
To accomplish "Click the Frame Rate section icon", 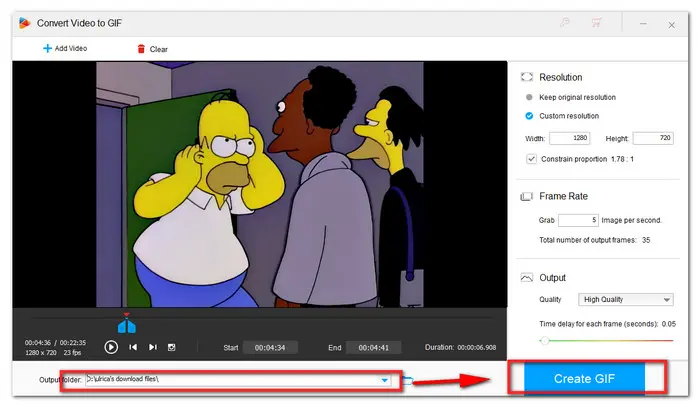I will tap(527, 196).
